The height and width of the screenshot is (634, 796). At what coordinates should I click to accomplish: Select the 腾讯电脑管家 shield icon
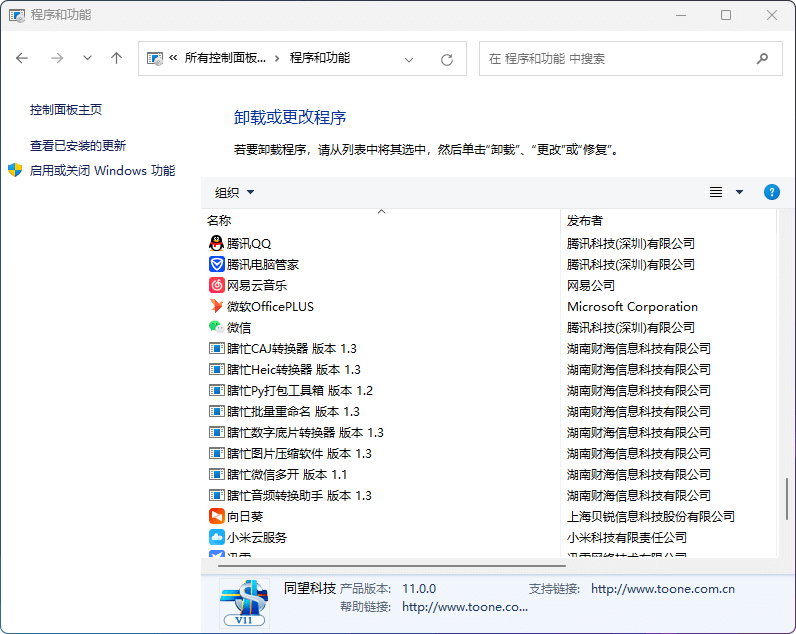click(x=216, y=264)
